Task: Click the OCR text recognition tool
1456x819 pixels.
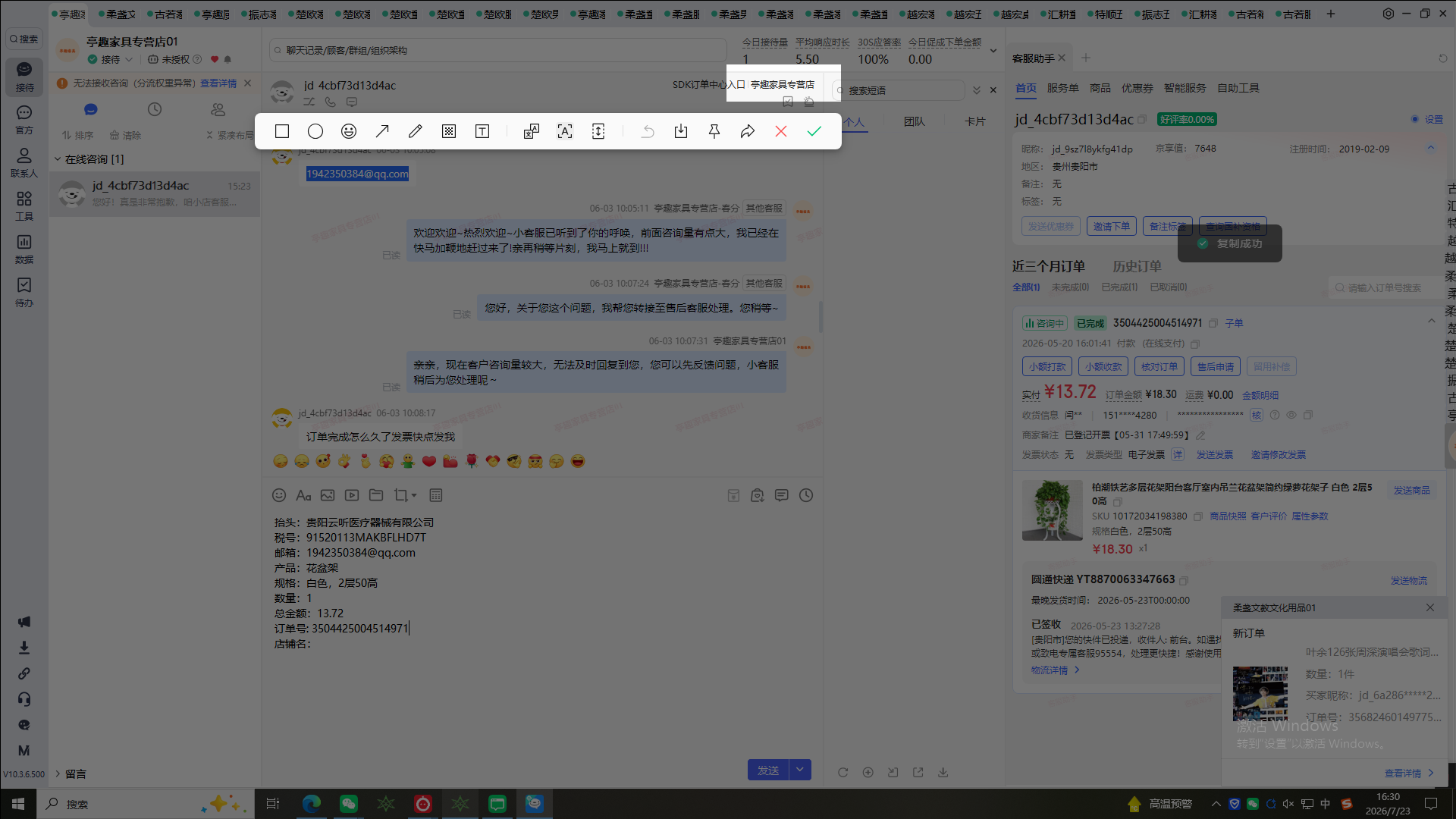Action: click(565, 131)
